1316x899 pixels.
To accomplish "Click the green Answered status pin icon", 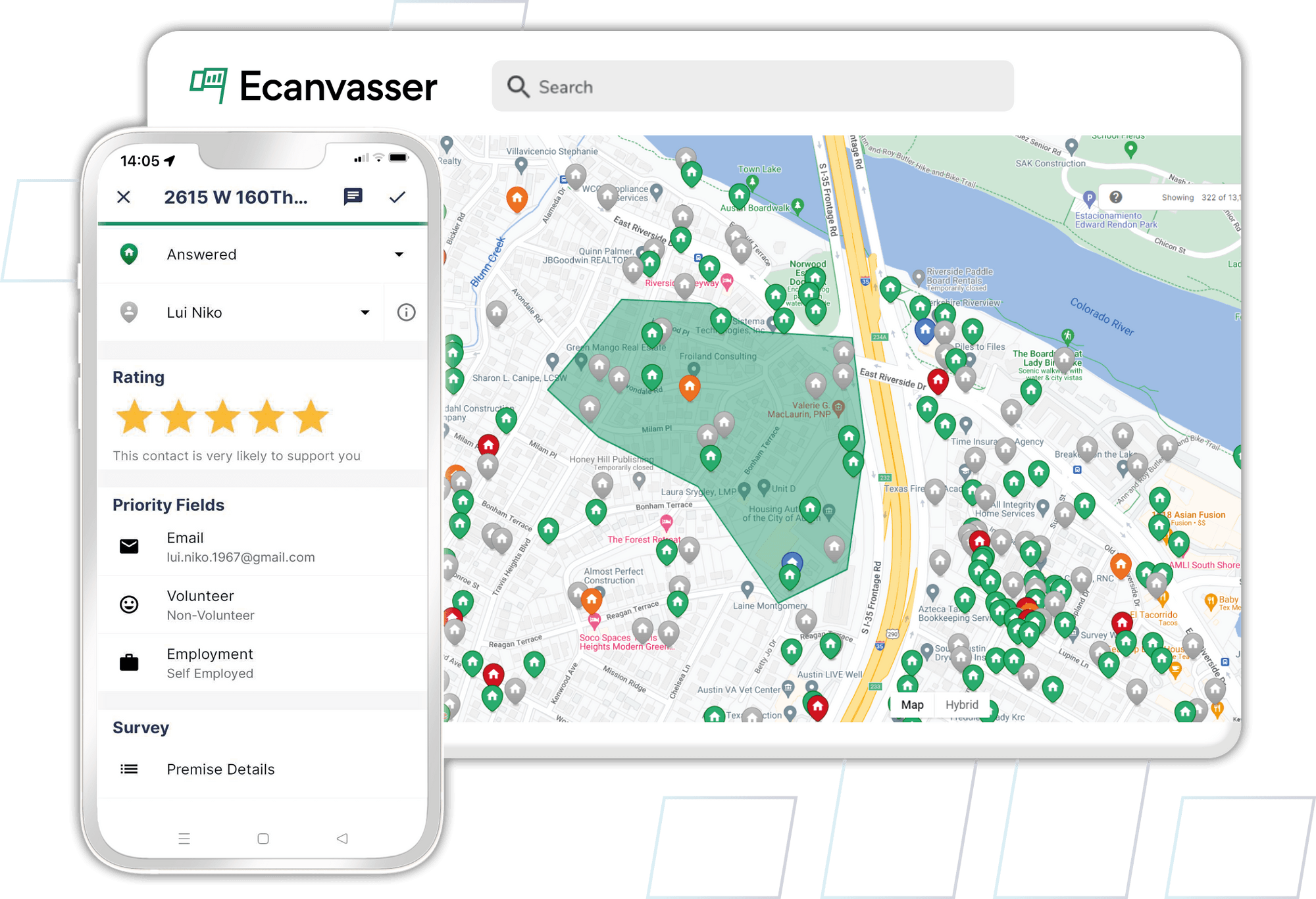I will click(x=129, y=254).
